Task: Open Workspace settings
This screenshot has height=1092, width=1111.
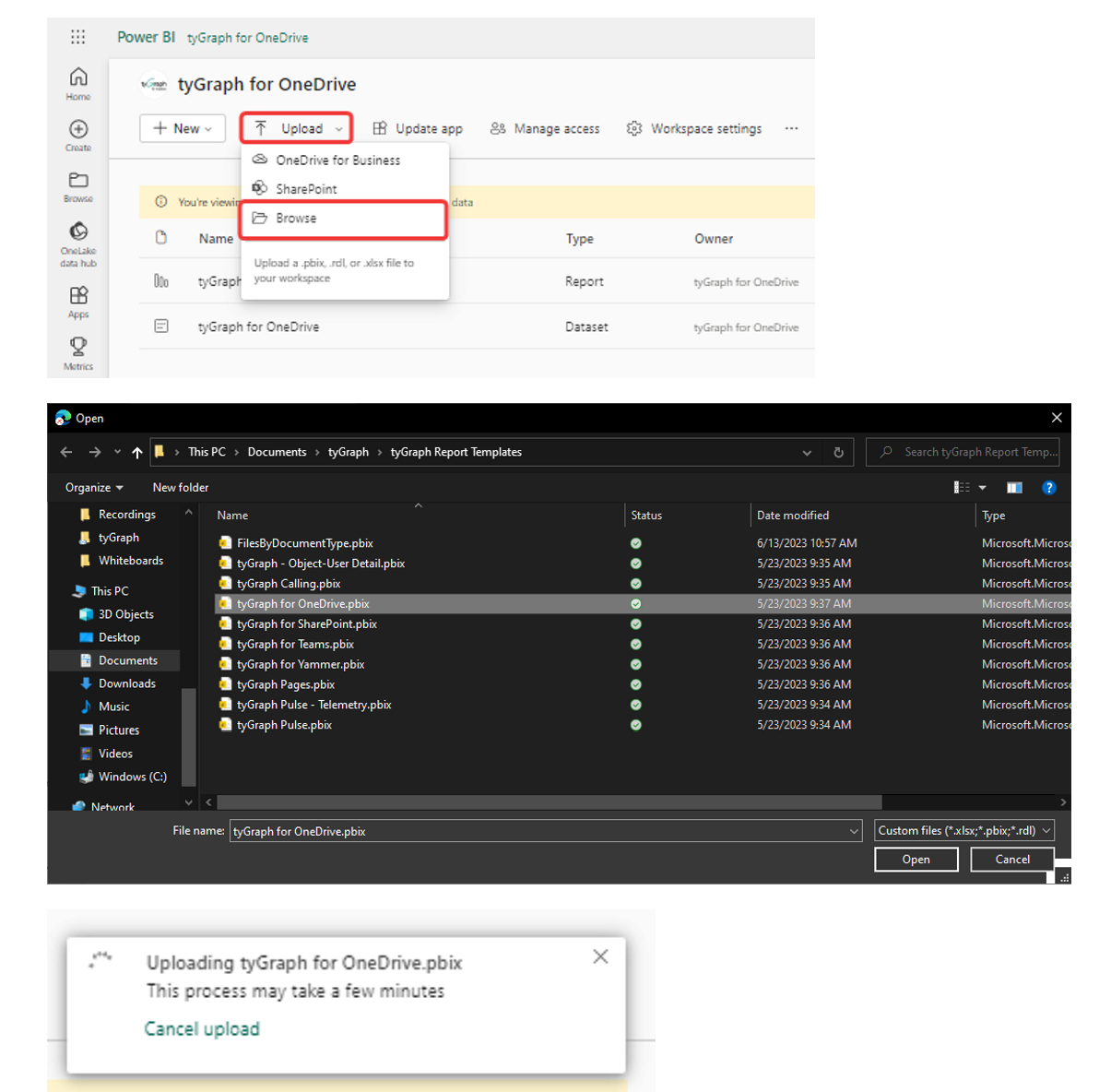Action: point(694,128)
